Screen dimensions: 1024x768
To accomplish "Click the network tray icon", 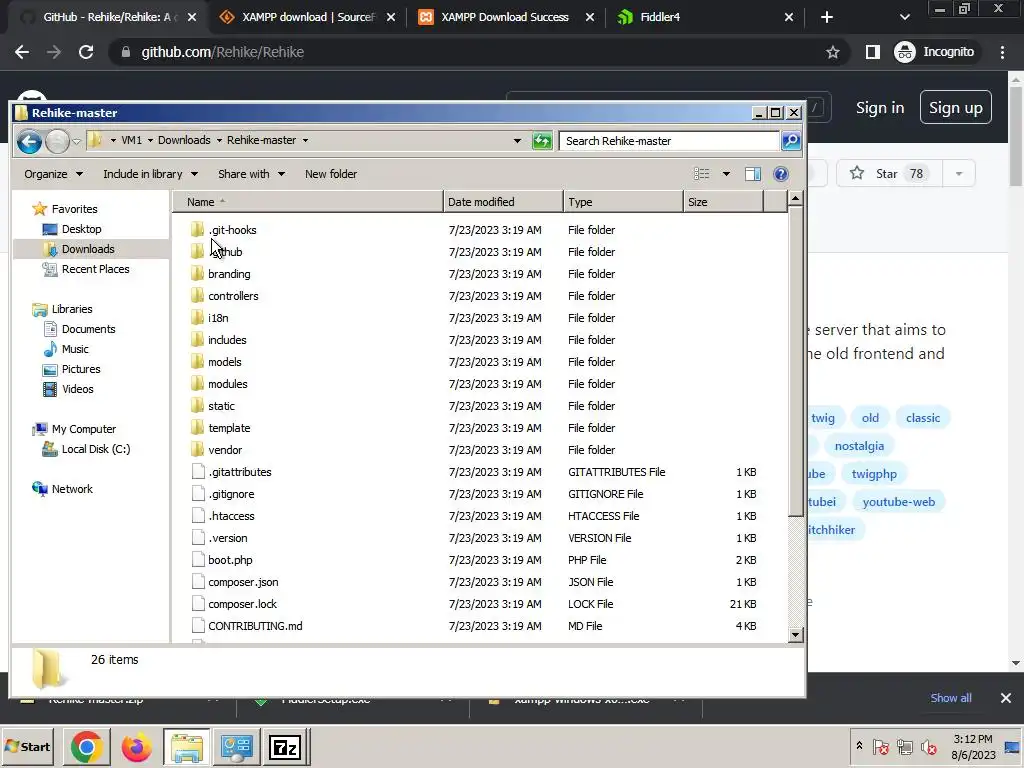I will click(904, 747).
